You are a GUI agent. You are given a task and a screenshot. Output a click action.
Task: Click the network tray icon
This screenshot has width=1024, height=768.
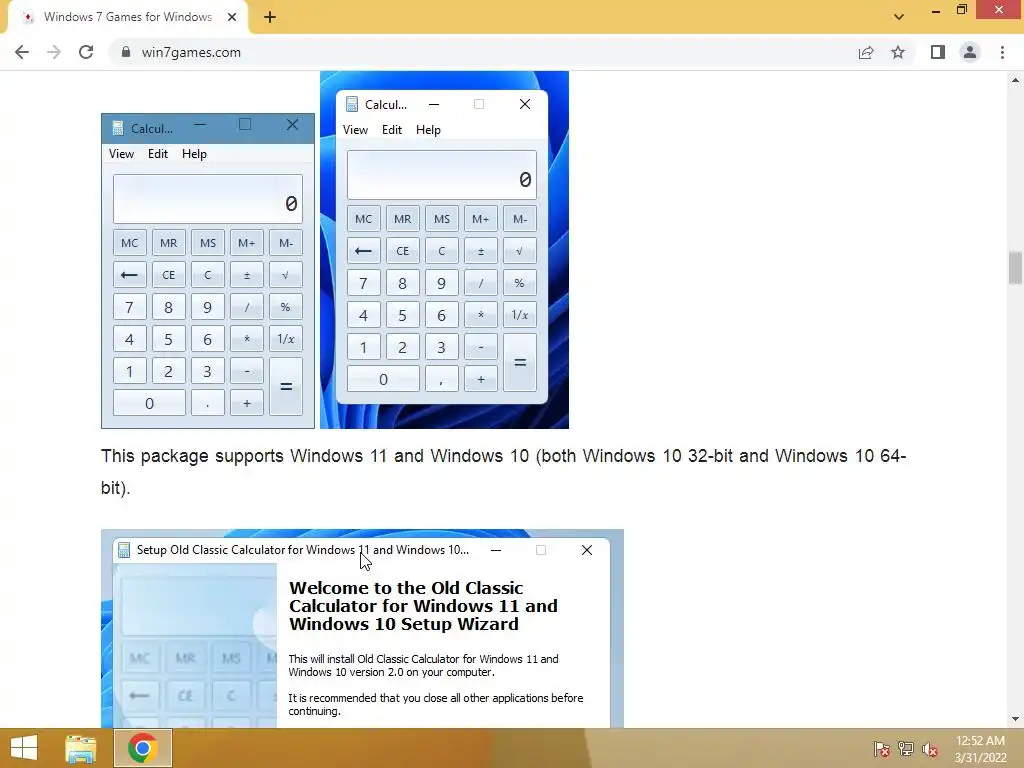click(x=906, y=748)
